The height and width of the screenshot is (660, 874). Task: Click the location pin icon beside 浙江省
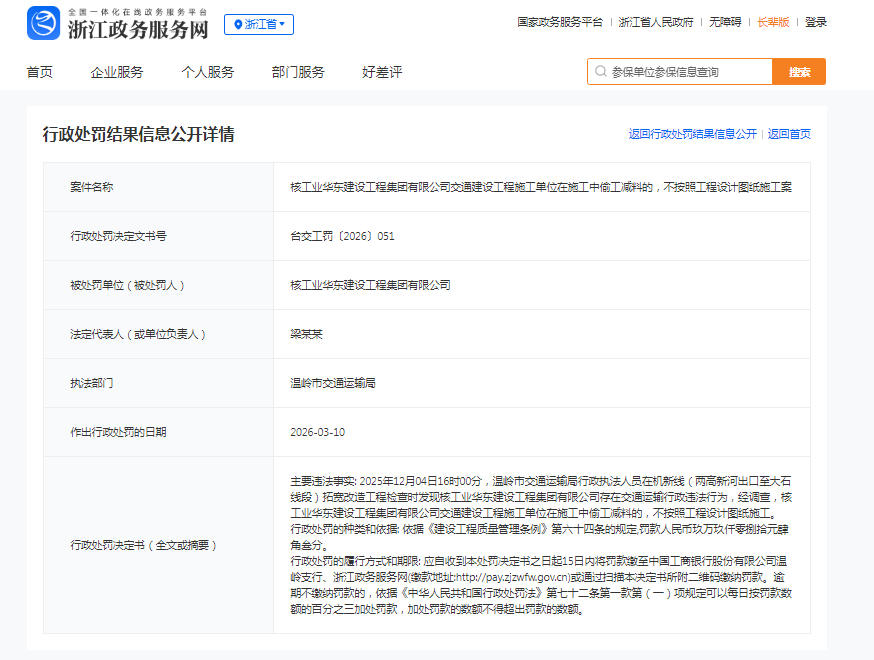[x=237, y=24]
